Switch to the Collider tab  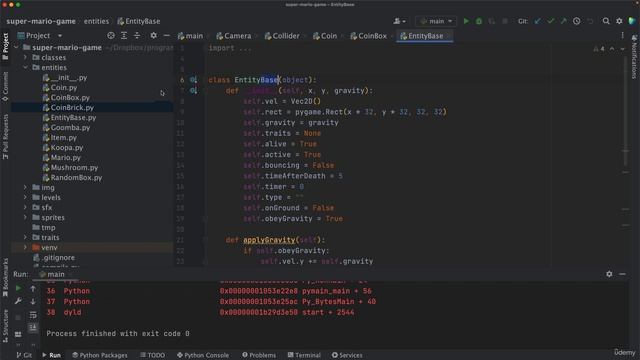(x=282, y=36)
